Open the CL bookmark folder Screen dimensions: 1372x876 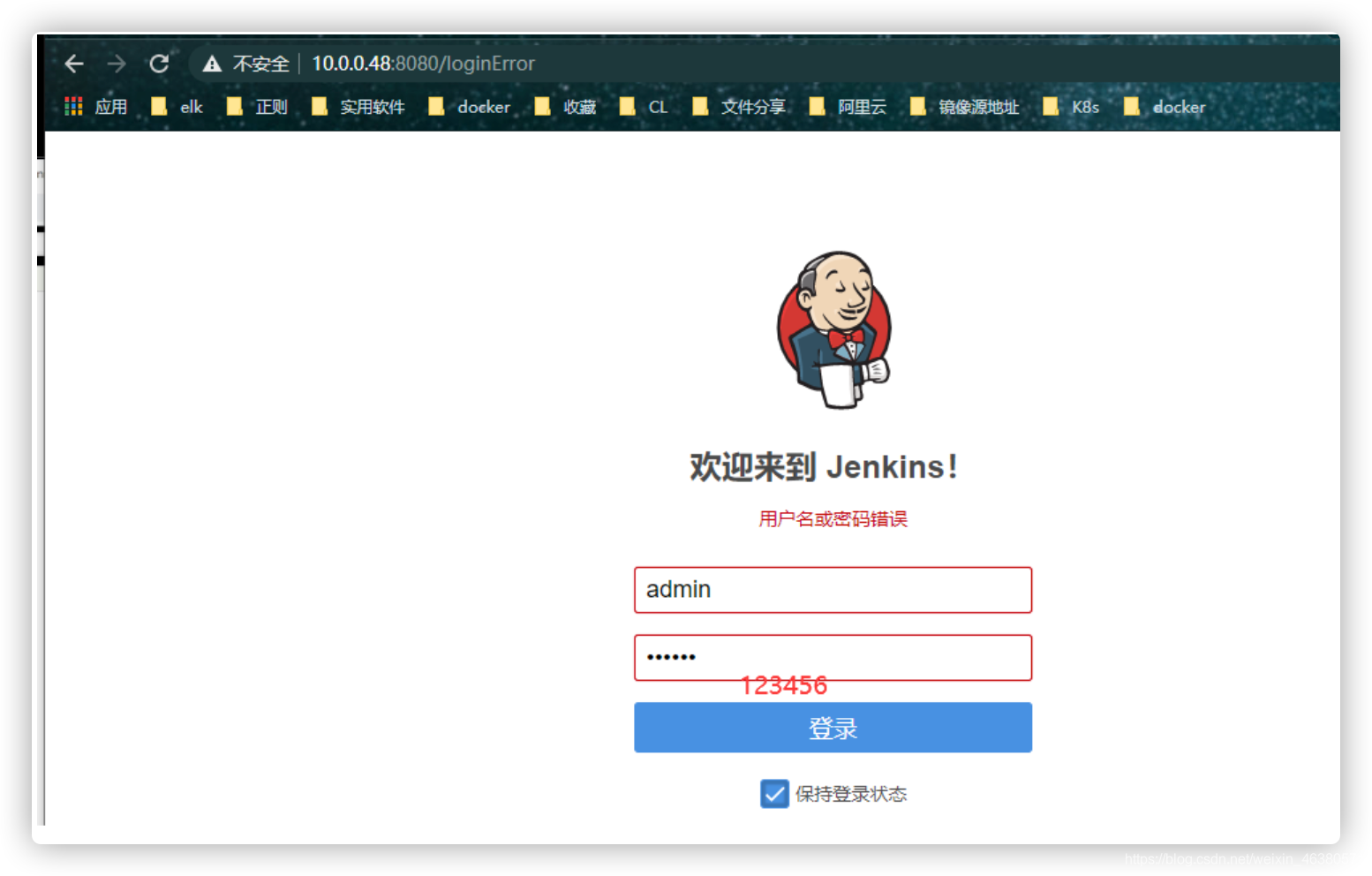644,107
